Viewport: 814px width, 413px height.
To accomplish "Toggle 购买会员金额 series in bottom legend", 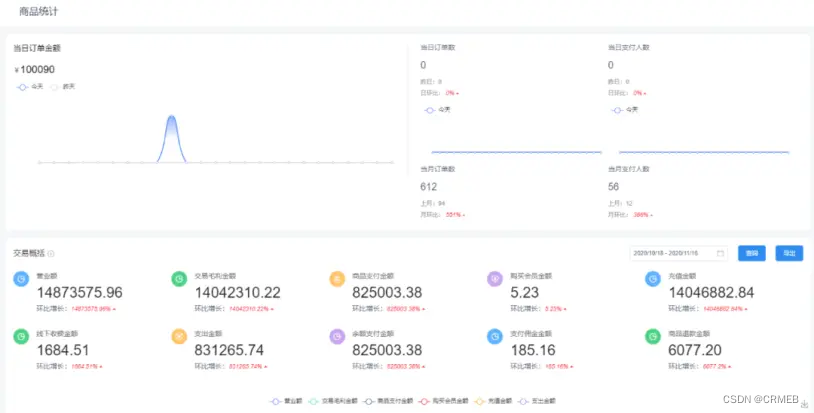I will coord(444,401).
